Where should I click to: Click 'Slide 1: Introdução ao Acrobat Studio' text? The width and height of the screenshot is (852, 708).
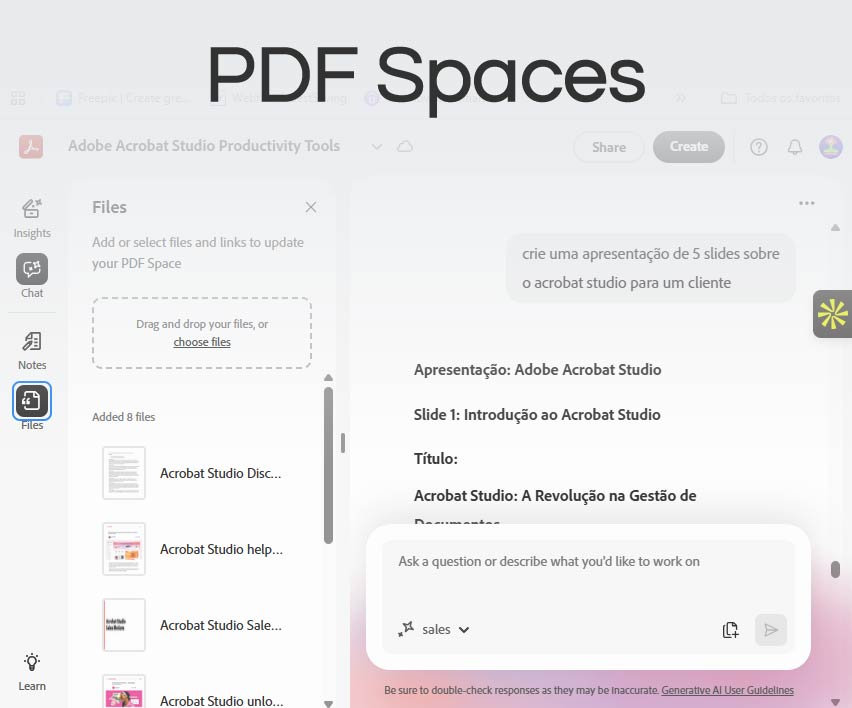pyautogui.click(x=537, y=415)
